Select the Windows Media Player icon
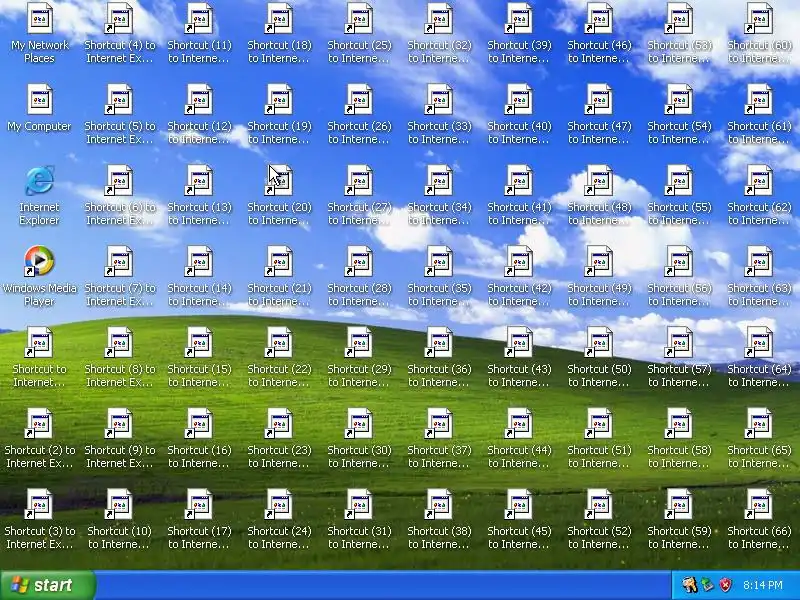800x600 pixels. pos(40,261)
